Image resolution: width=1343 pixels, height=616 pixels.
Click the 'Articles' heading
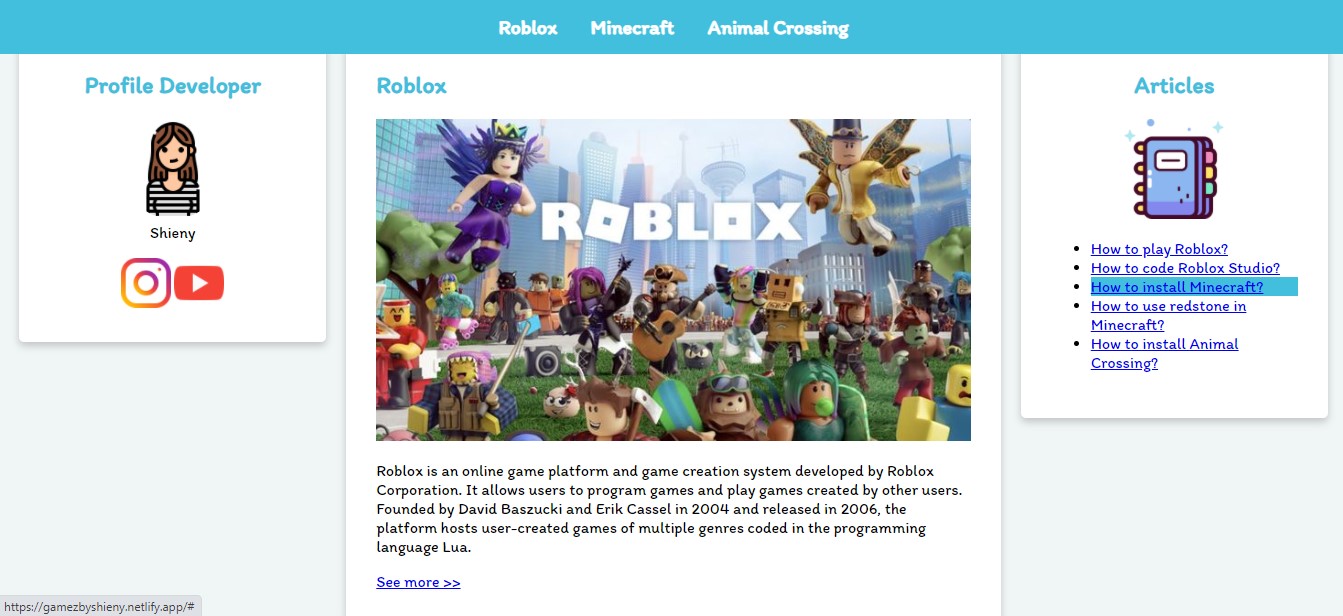[x=1174, y=86]
